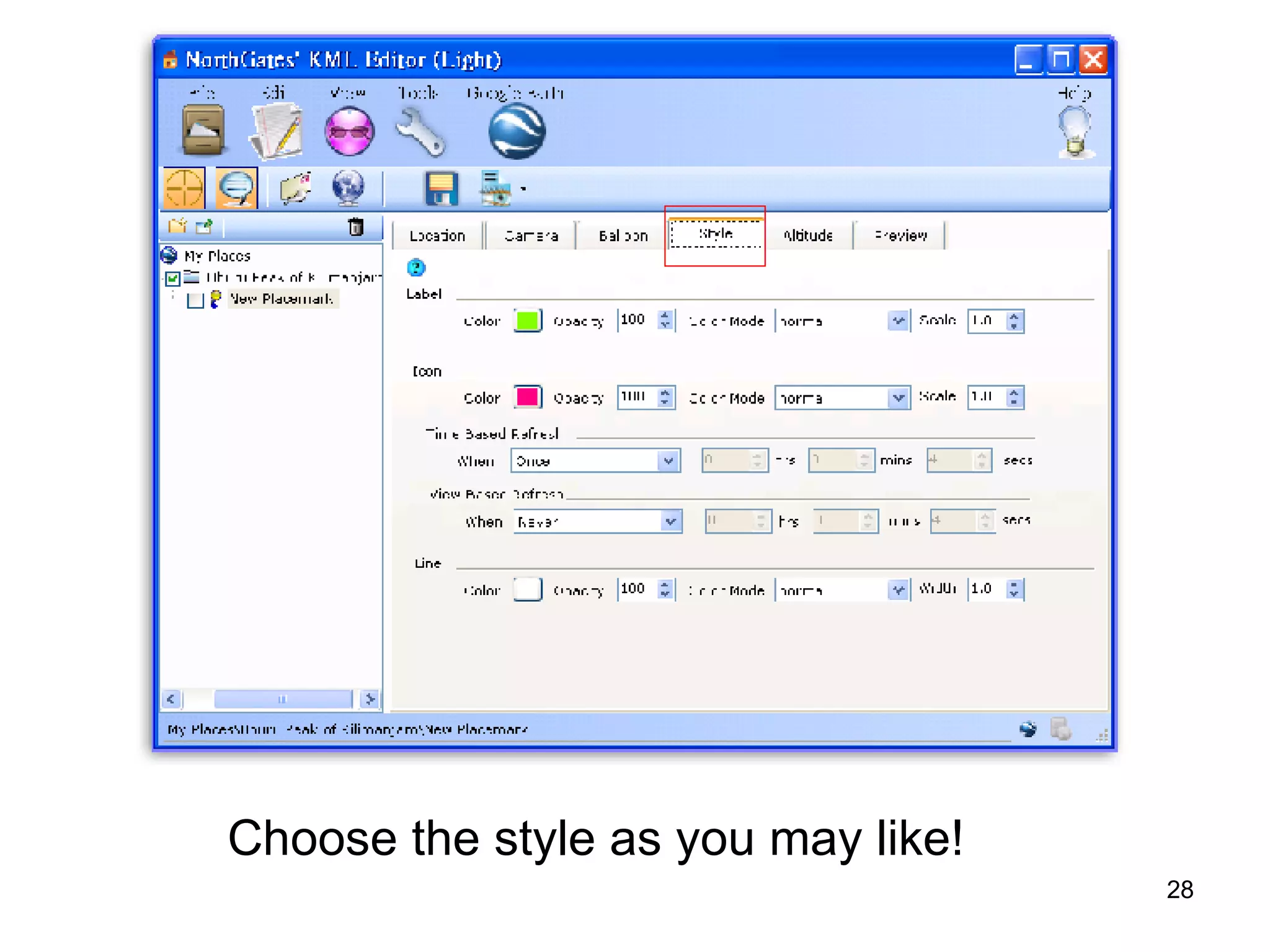Image resolution: width=1270 pixels, height=952 pixels.
Task: Click the Line Width value field
Action: 987,589
